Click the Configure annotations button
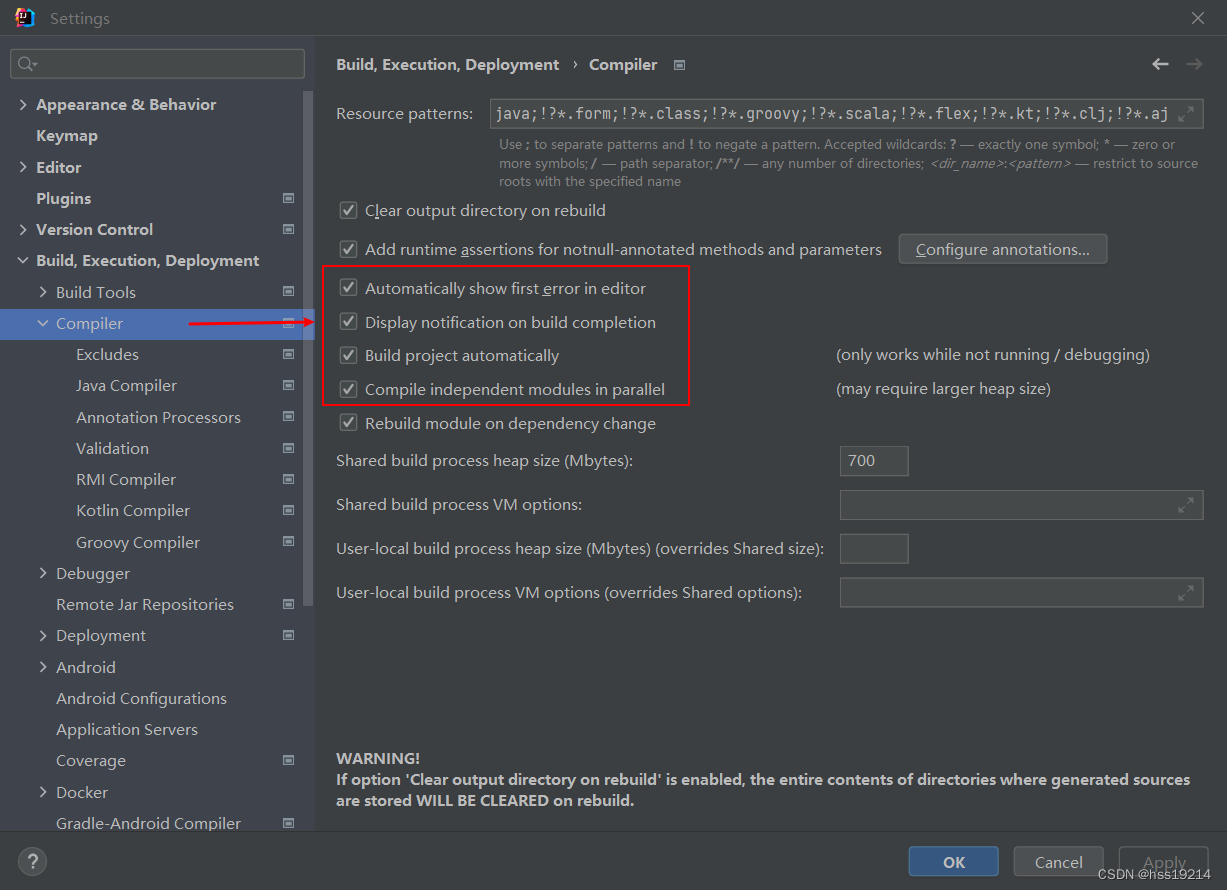The width and height of the screenshot is (1227, 890). pyautogui.click(x=1003, y=249)
